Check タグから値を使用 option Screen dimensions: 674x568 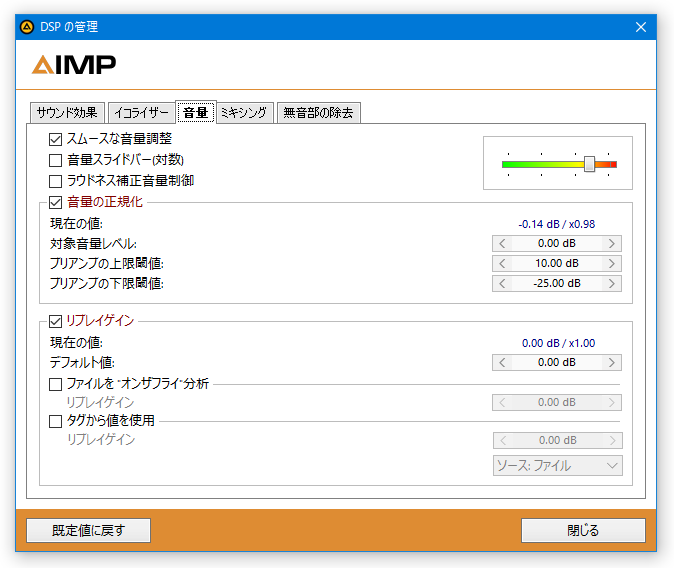coord(55,421)
